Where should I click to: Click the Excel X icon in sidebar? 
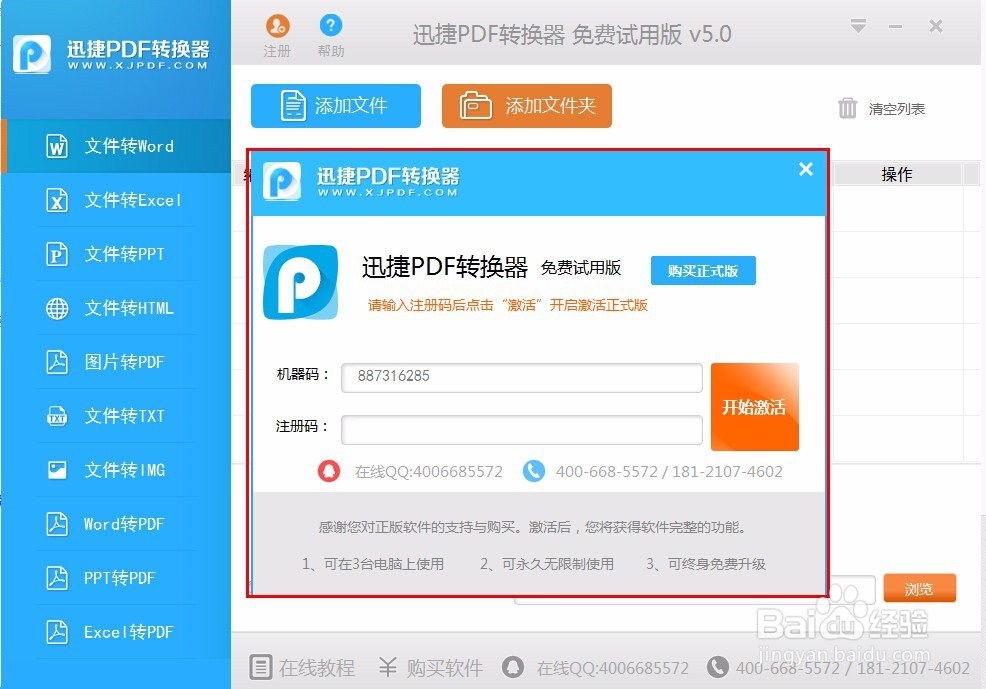tap(57, 200)
